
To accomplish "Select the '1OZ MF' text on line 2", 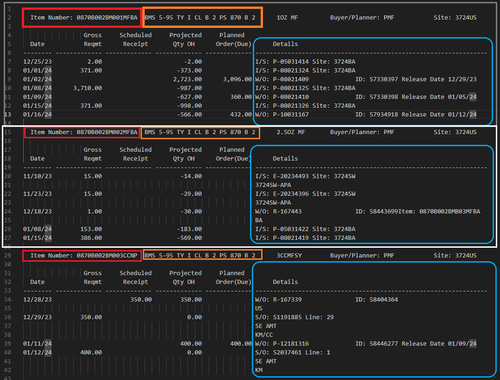I will (287, 18).
